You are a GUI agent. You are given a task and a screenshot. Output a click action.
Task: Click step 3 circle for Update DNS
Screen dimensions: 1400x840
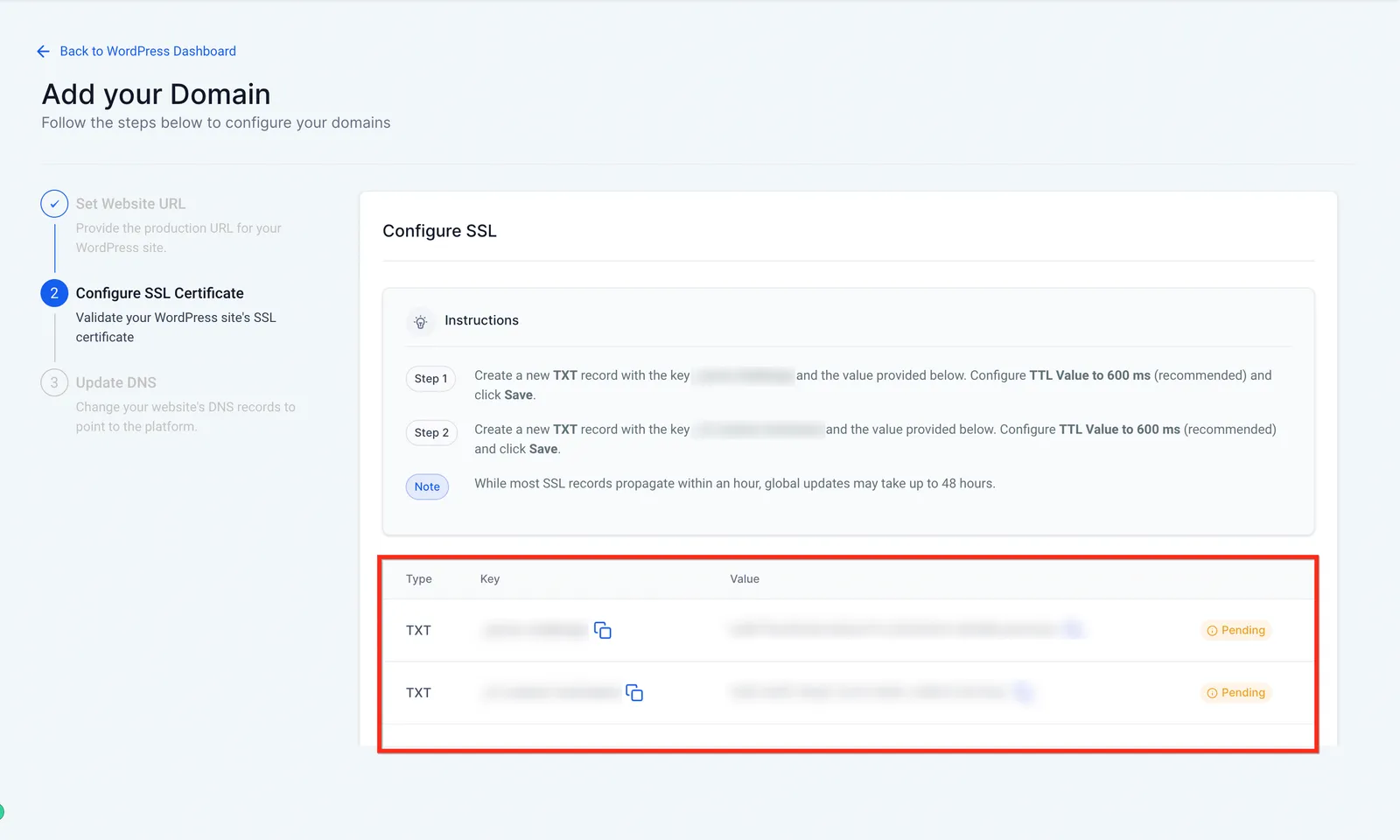tap(54, 382)
